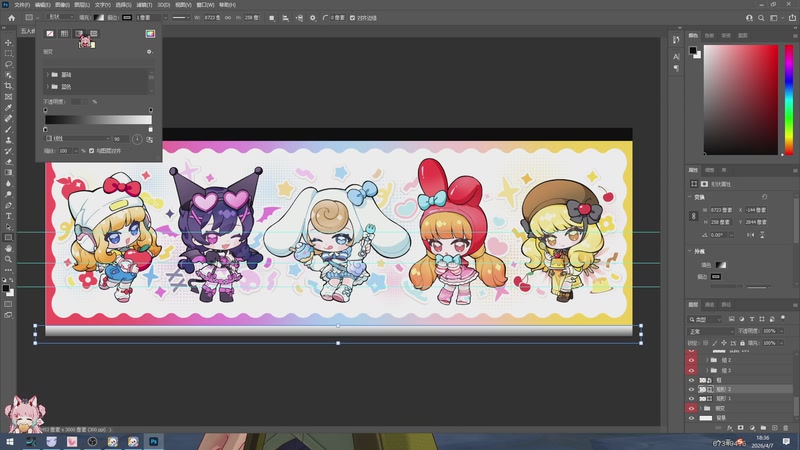Select the Hand tool
This screenshot has width=800, height=450.
pos(8,248)
